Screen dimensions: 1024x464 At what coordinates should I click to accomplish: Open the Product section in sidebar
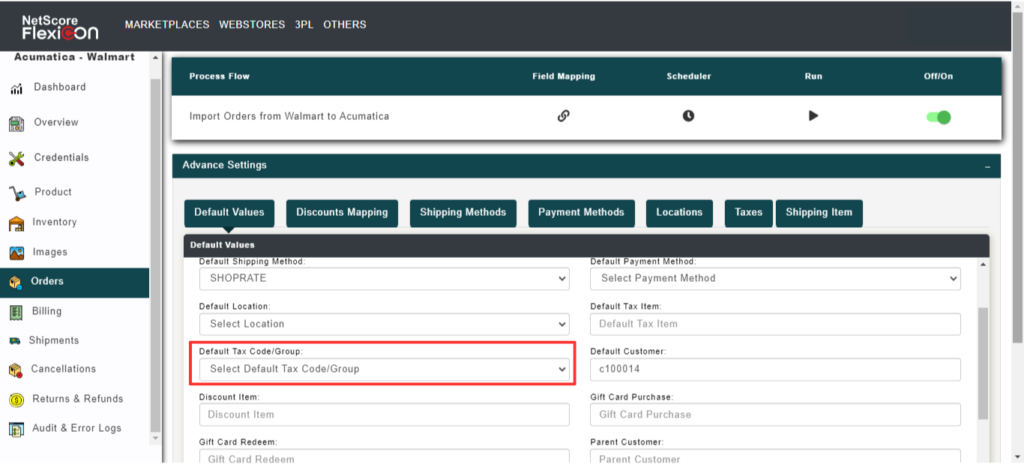[x=52, y=192]
